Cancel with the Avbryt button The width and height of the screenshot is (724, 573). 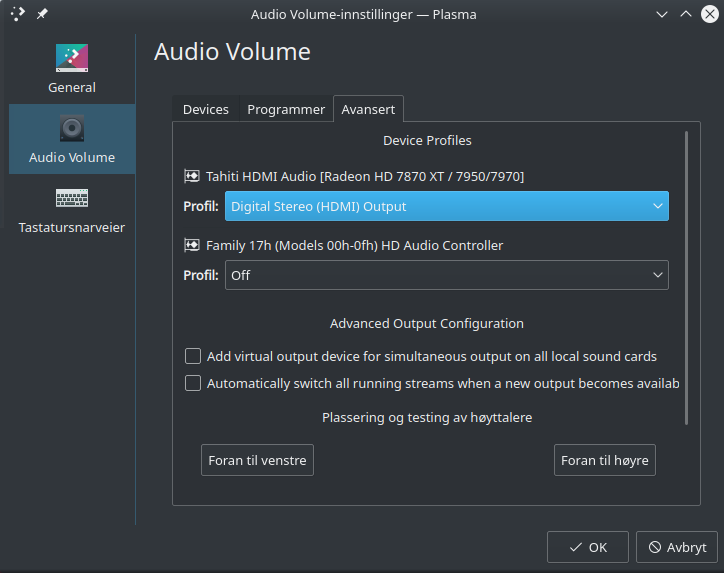pyautogui.click(x=677, y=547)
